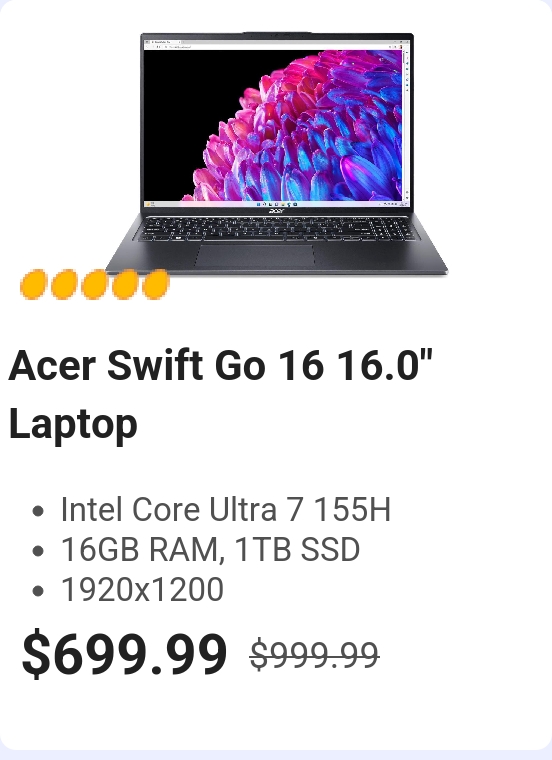The image size is (552, 760).
Task: Click the crossed-out $999.99 original price
Action: pyautogui.click(x=315, y=655)
